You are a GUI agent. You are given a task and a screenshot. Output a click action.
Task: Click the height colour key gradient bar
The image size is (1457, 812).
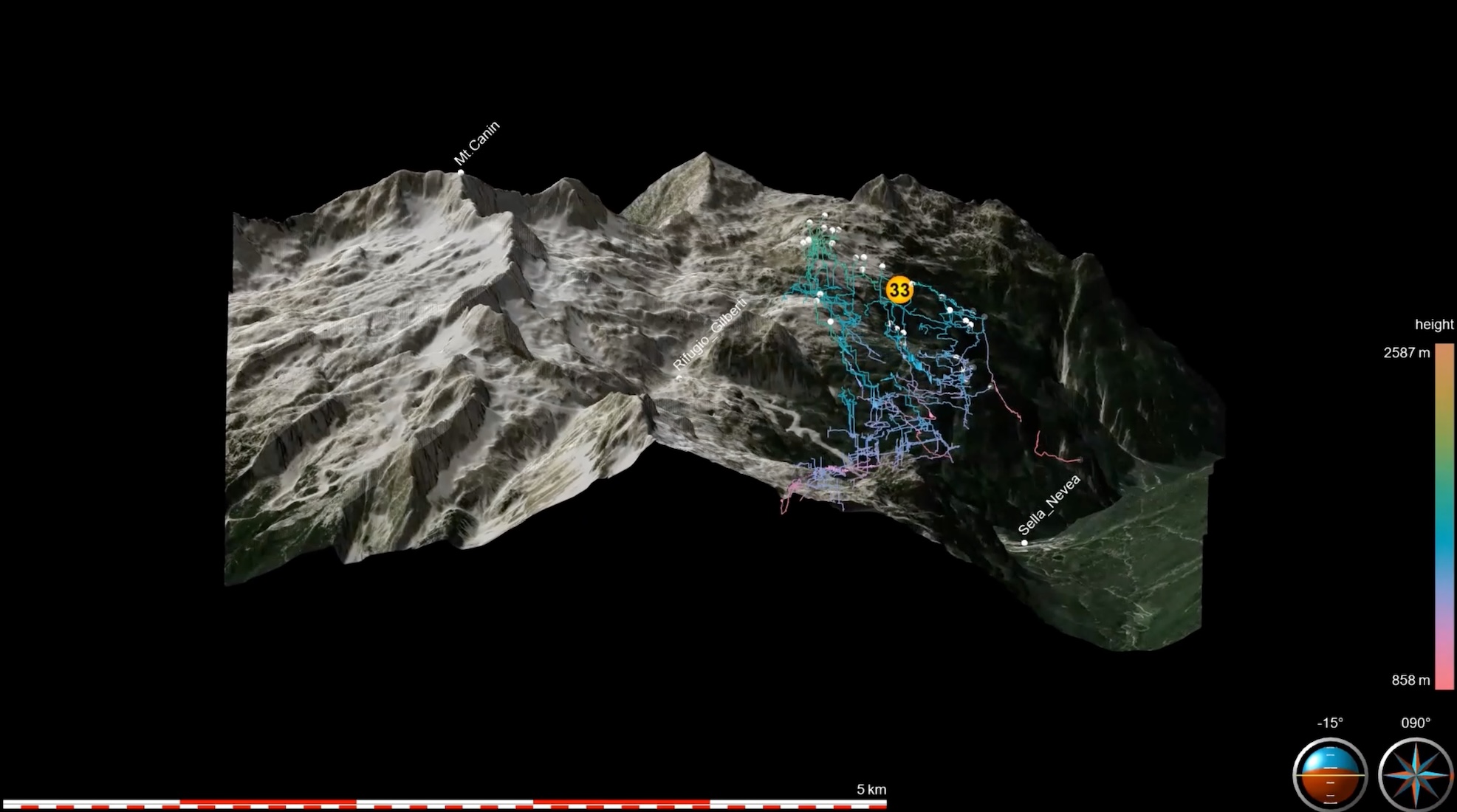tap(1444, 517)
